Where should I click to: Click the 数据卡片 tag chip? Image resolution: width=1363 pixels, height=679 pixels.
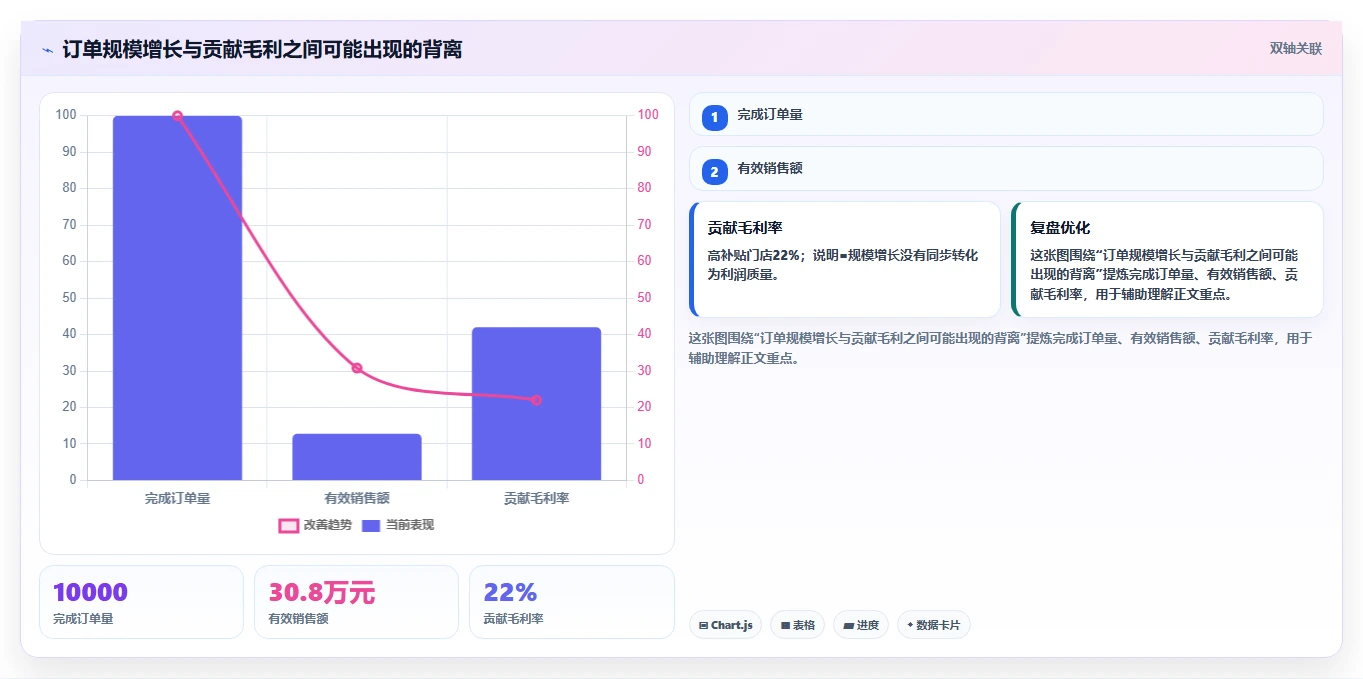pos(933,625)
